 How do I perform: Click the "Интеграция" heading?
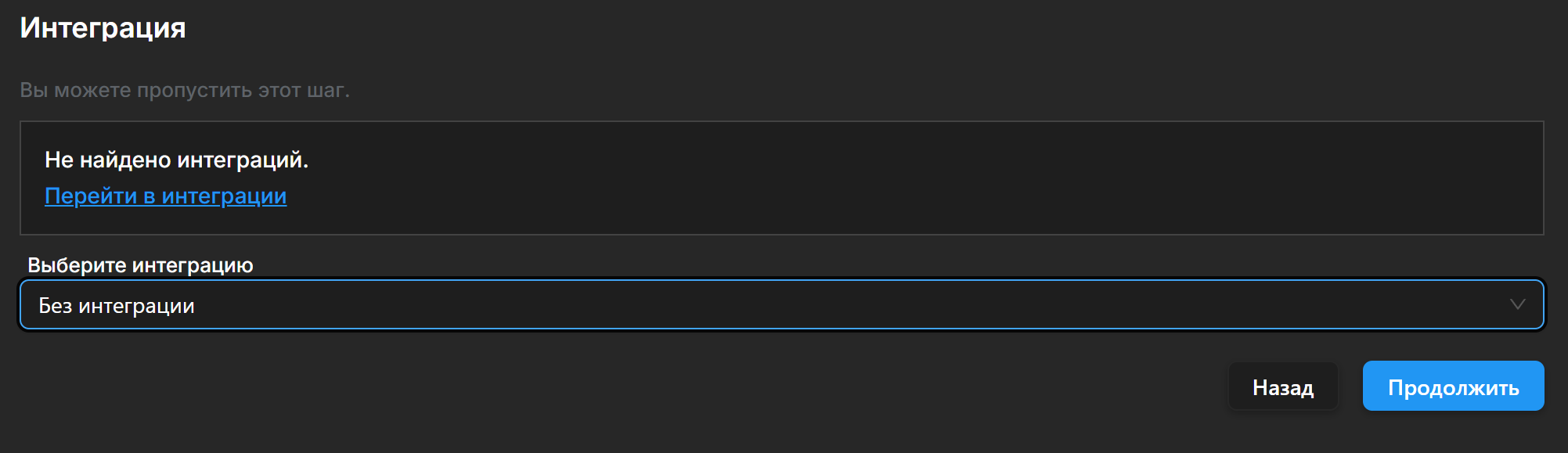pyautogui.click(x=103, y=28)
